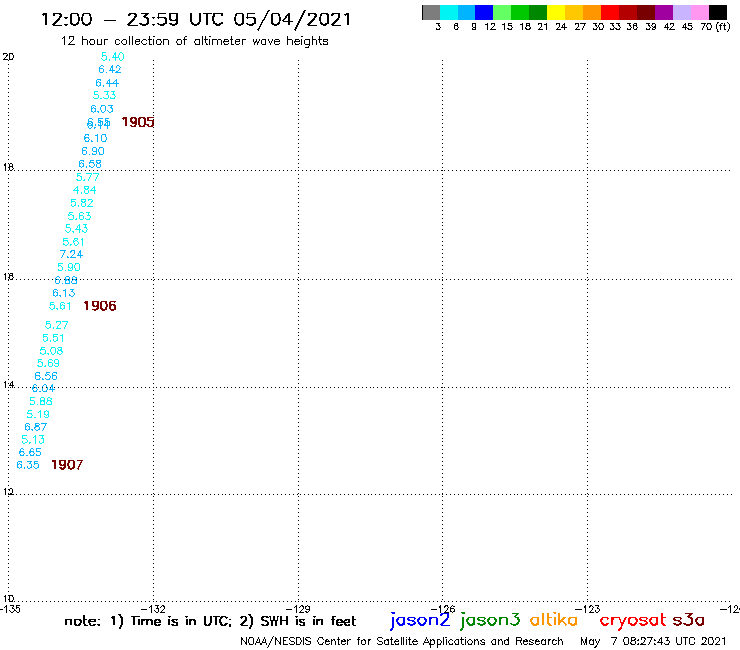Viewport: 740px width, 650px height.
Task: Click the 6.04 wave height value
Action: pos(43,388)
